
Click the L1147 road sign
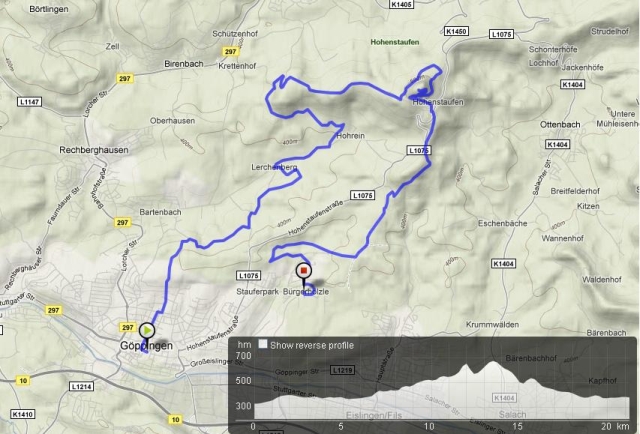pyautogui.click(x=30, y=101)
